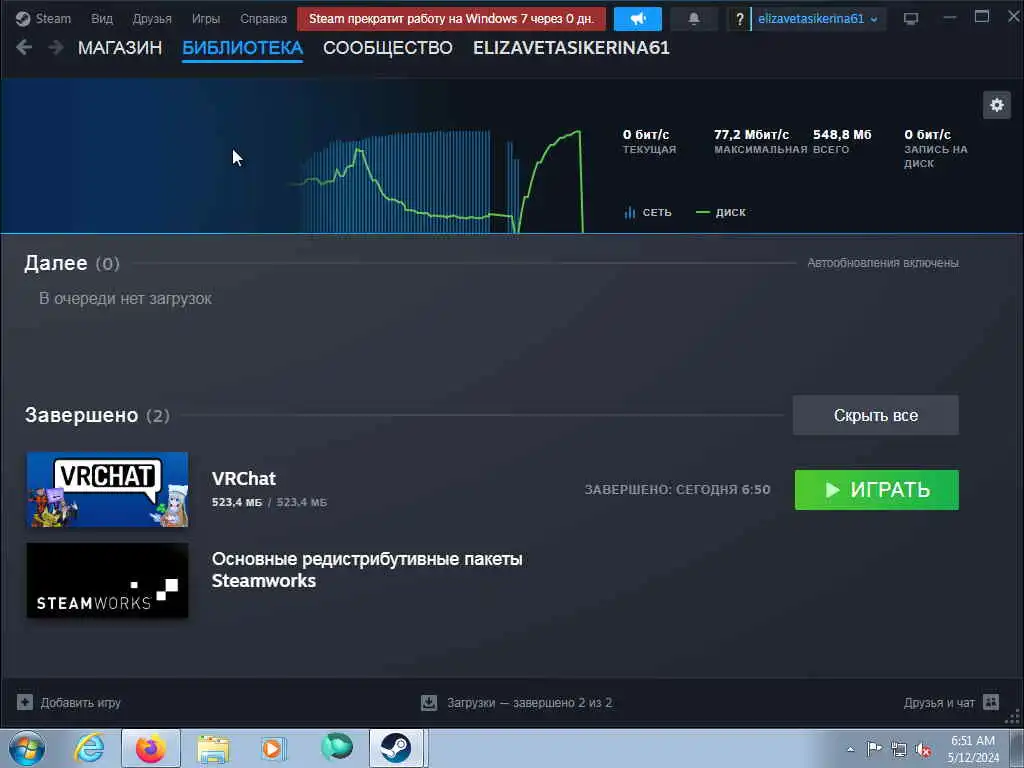Viewport: 1024px width, 768px height.
Task: Click the 77,2 Мбит/с peak speed value
Action: tap(752, 135)
